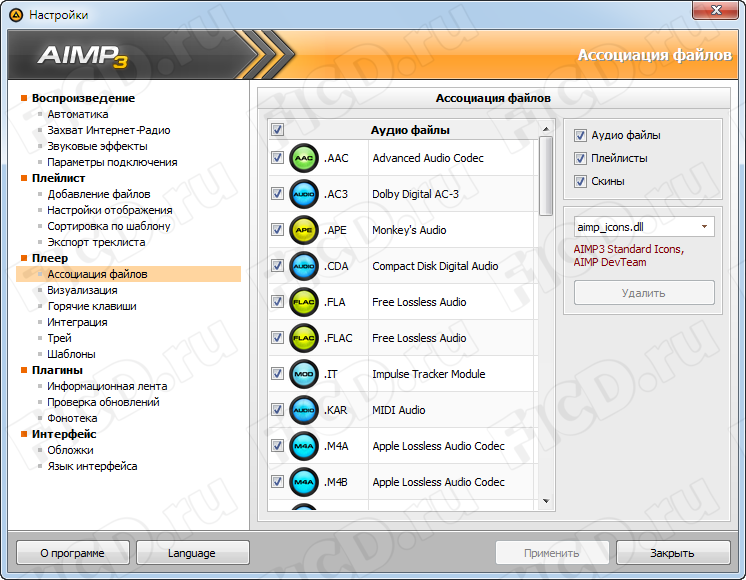
Task: Open Визуализация settings
Action: point(82,290)
